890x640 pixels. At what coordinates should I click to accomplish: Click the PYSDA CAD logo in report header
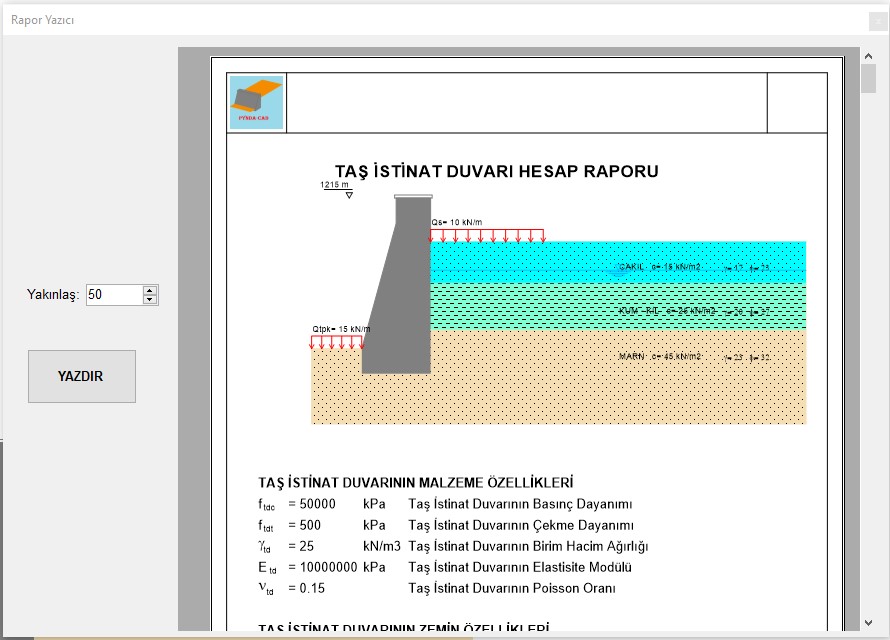tap(256, 102)
